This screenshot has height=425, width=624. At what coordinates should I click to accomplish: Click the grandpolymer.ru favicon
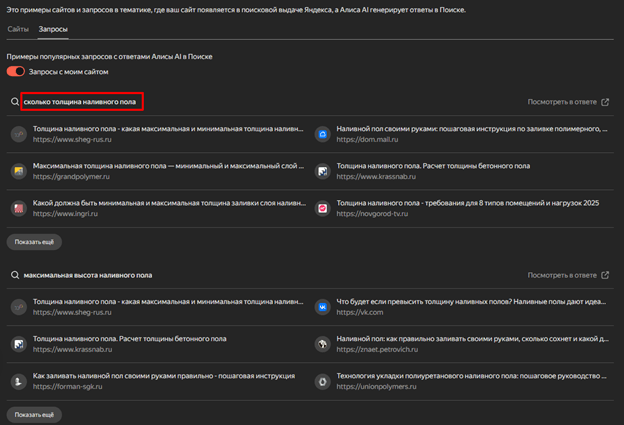19,171
